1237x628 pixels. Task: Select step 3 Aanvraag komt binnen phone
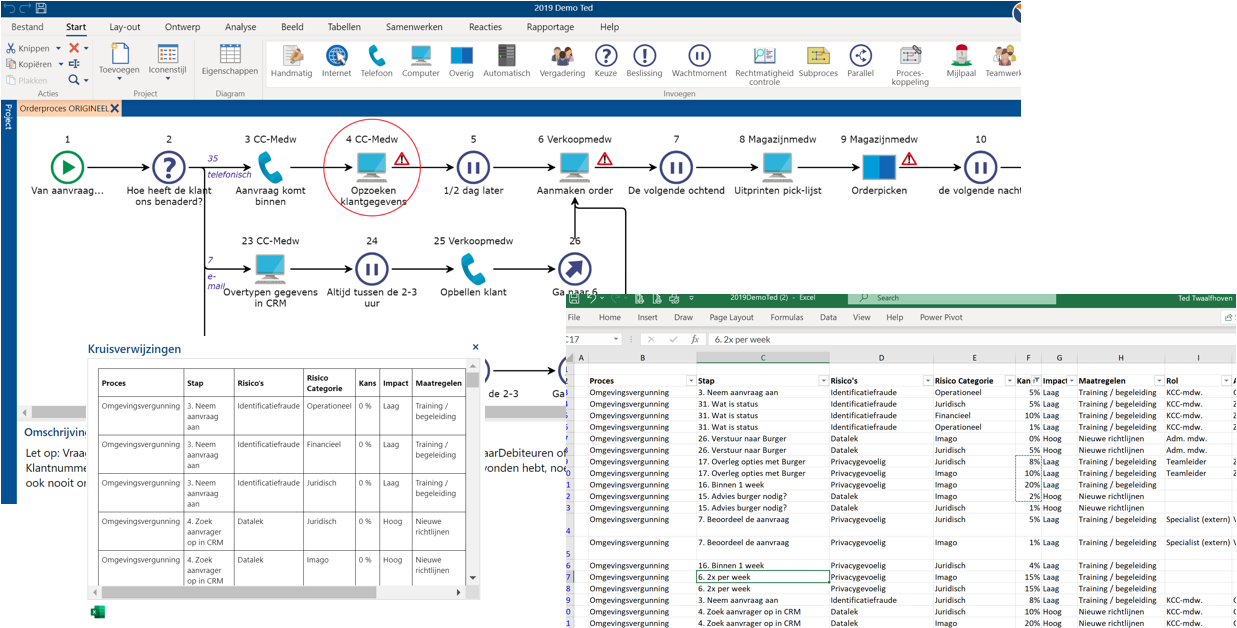coord(268,167)
